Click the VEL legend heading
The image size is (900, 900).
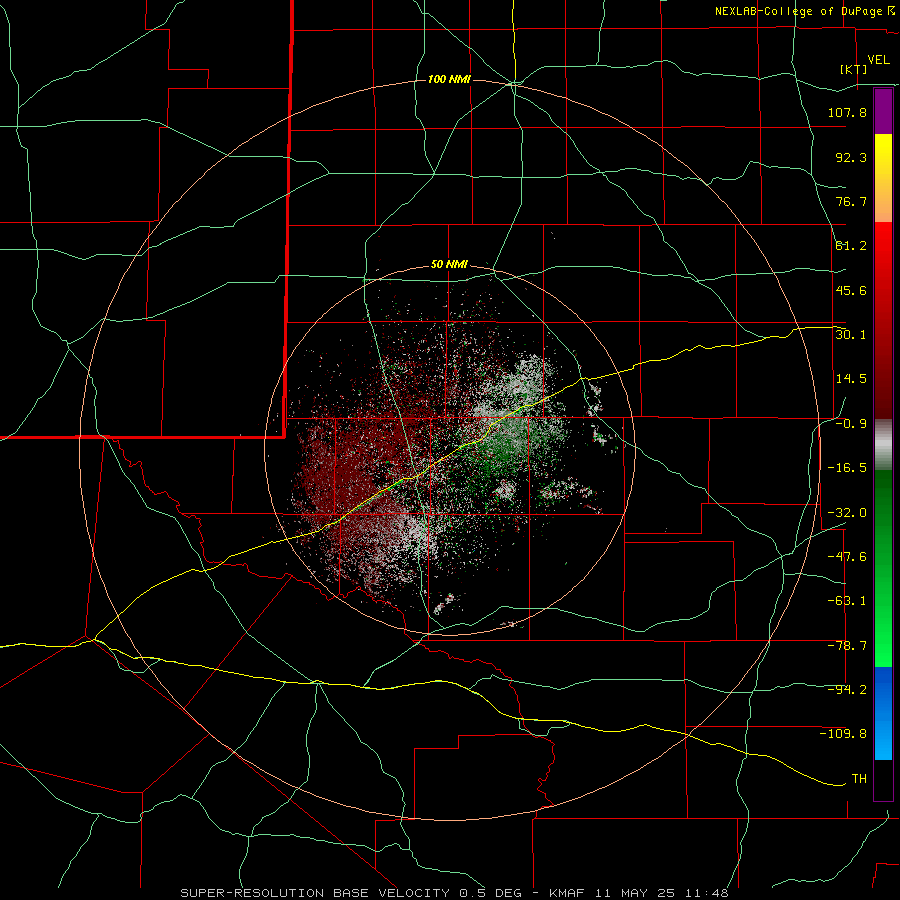(878, 60)
